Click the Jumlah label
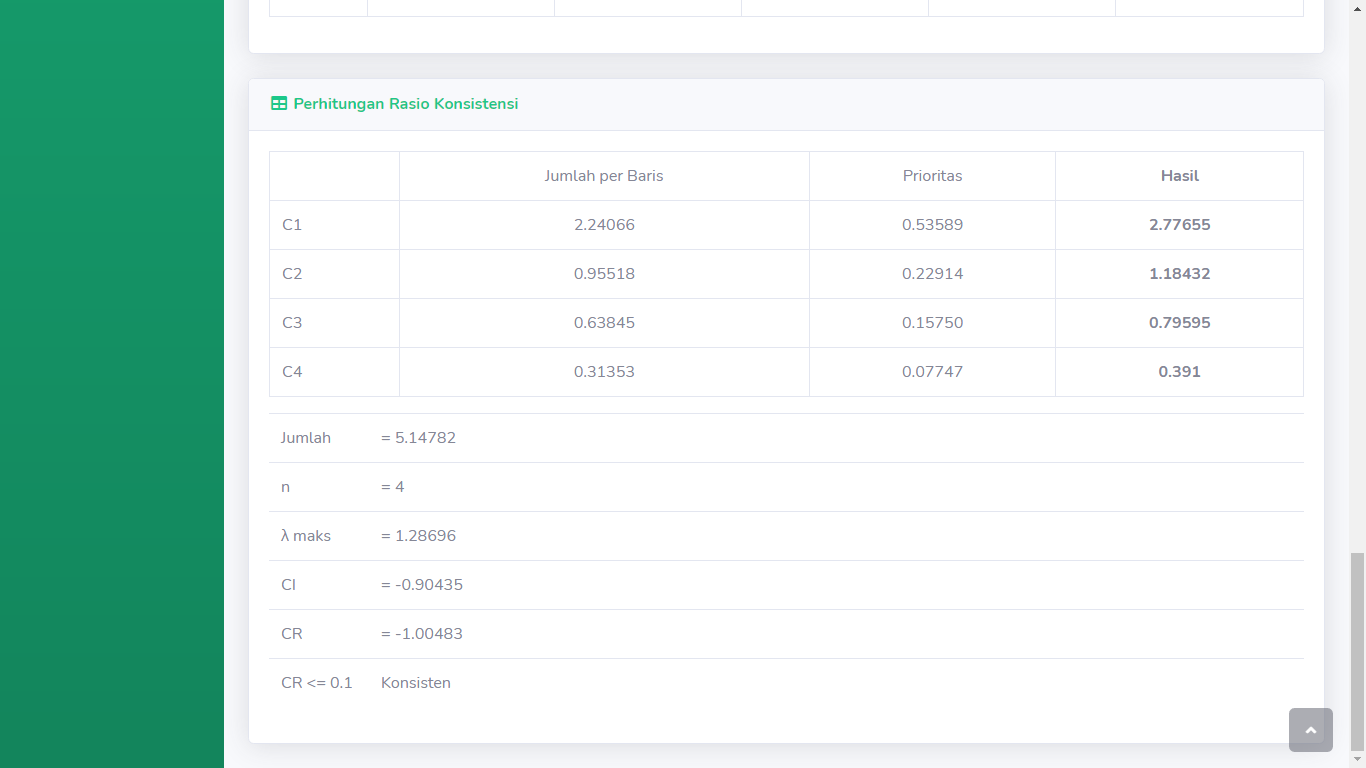 (x=306, y=438)
